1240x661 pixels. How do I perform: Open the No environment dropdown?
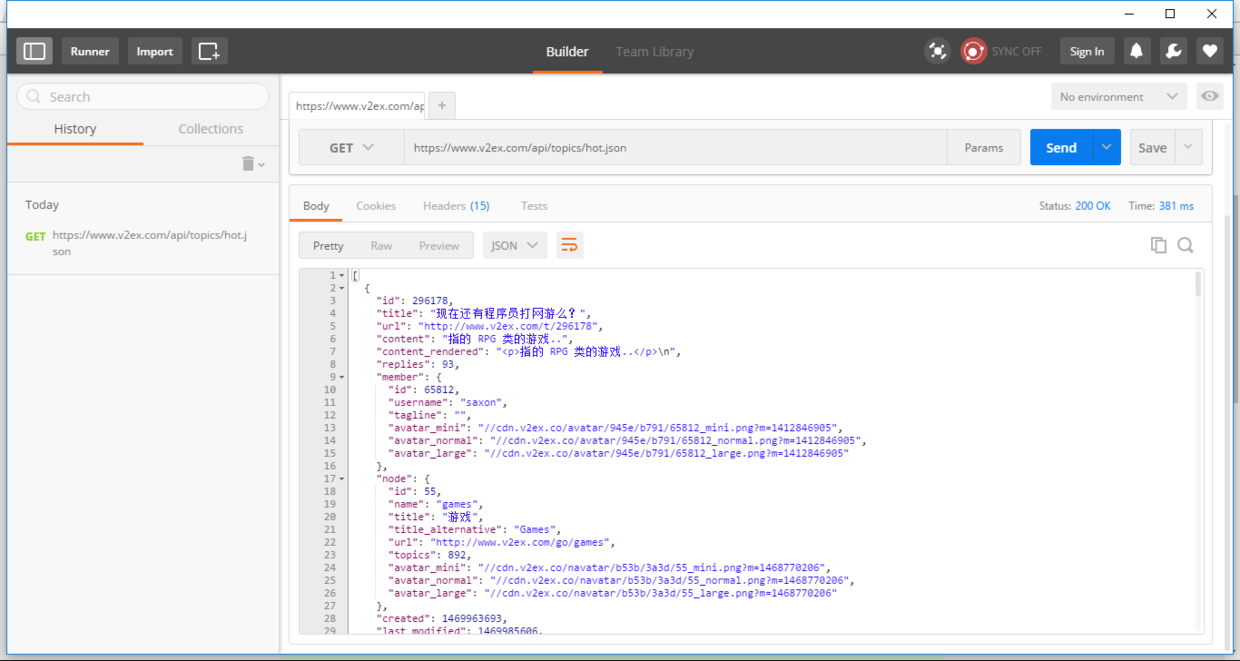pos(1118,97)
